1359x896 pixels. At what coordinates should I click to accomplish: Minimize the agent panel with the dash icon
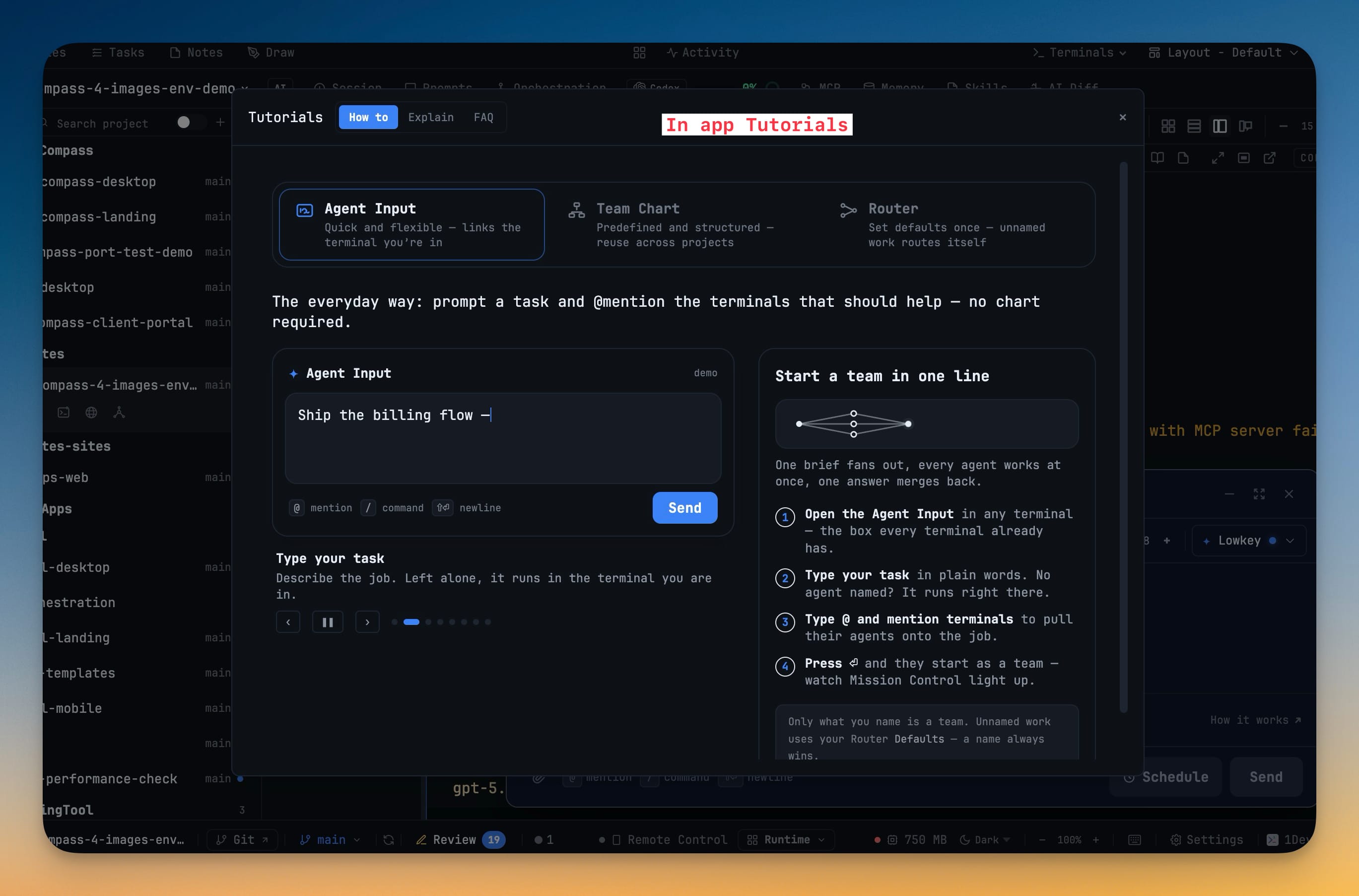pos(1229,494)
